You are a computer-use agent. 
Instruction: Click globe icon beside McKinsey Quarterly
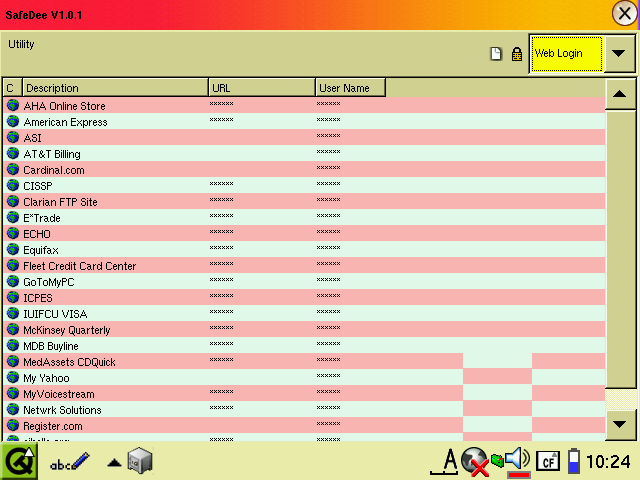point(13,329)
